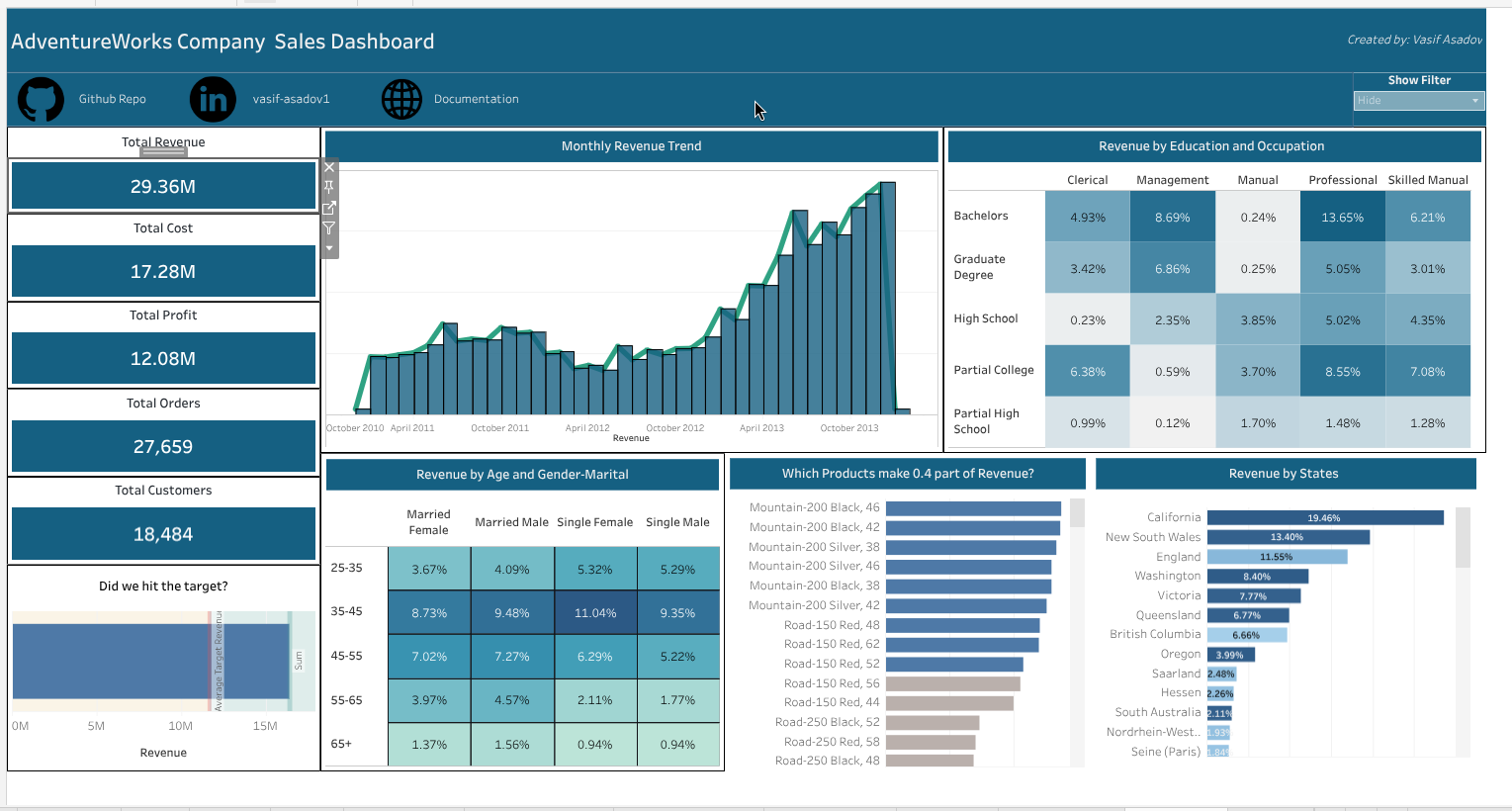Click the New South Wales 13.40% bar
Image resolution: width=1512 pixels, height=811 pixels.
1289,537
